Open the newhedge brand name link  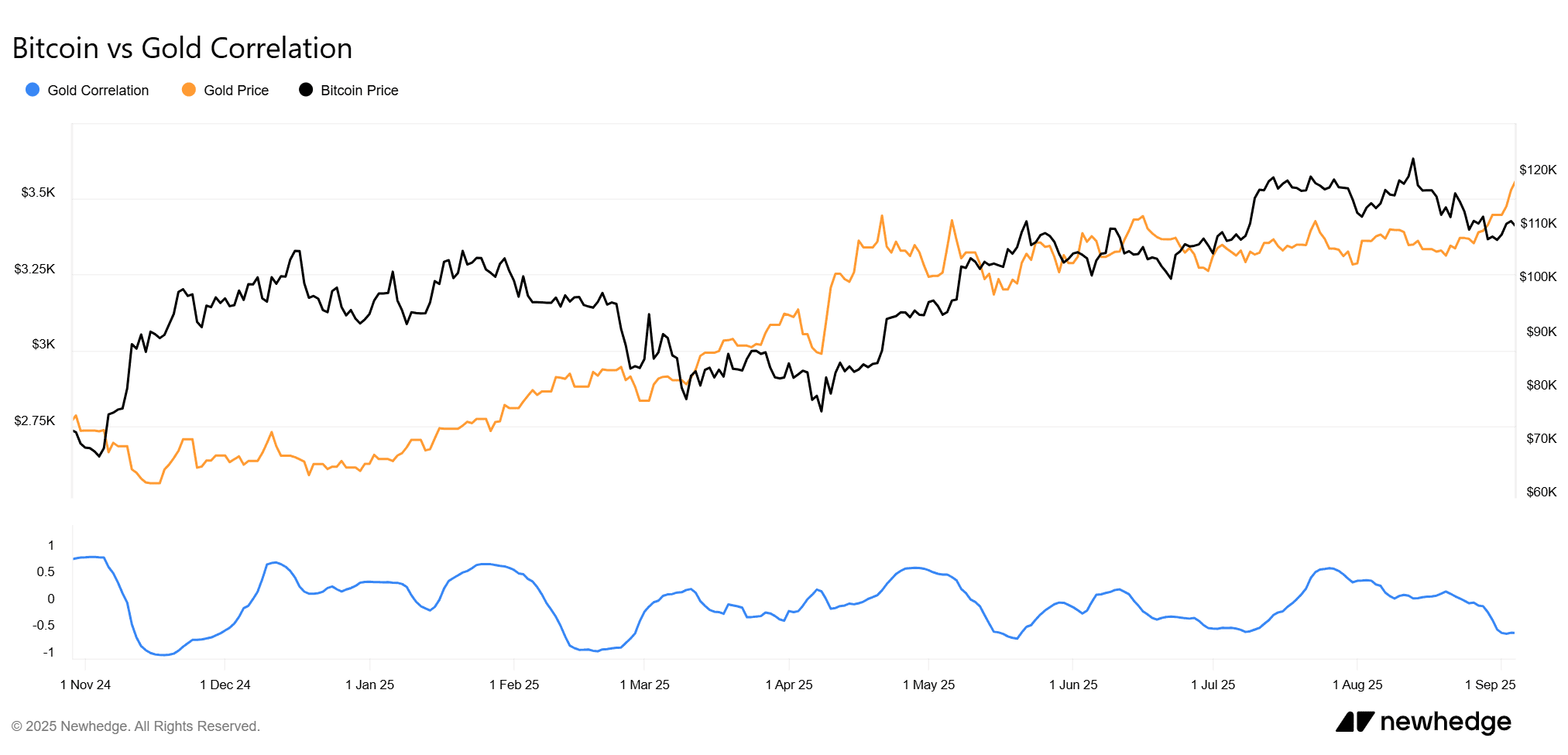(x=1445, y=722)
